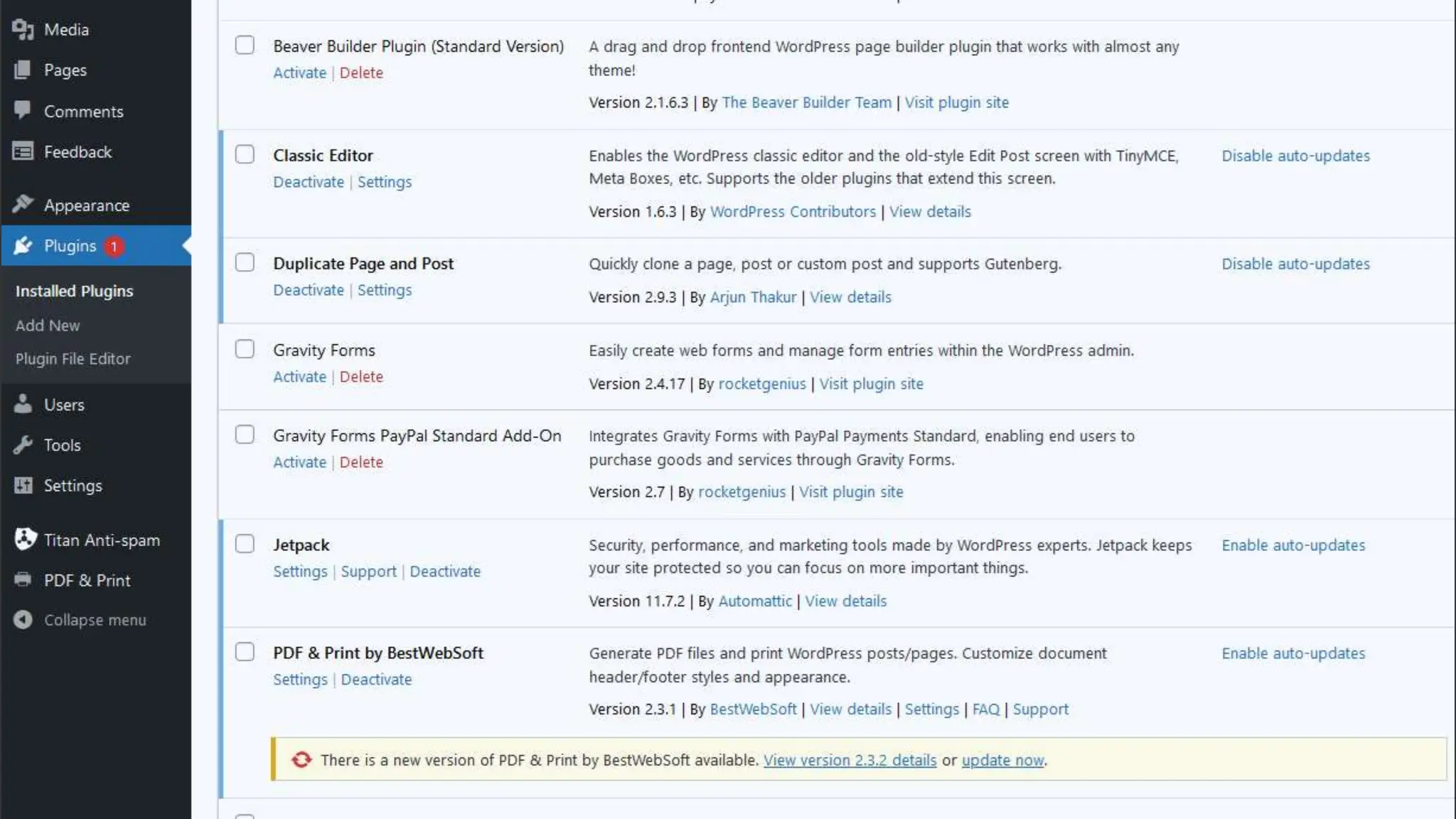This screenshot has width=1456, height=819.
Task: Click the Appearance paintbrush icon
Action: (23, 205)
